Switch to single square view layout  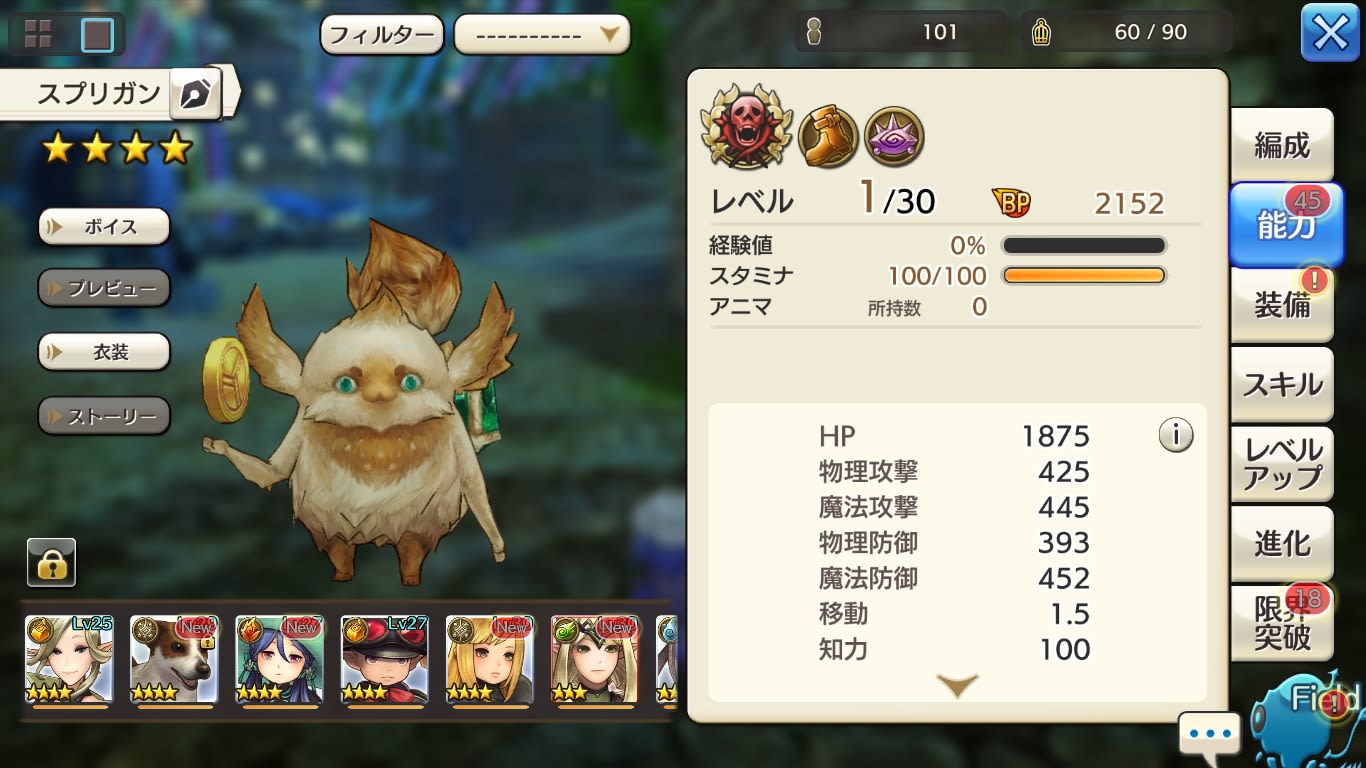(x=97, y=35)
